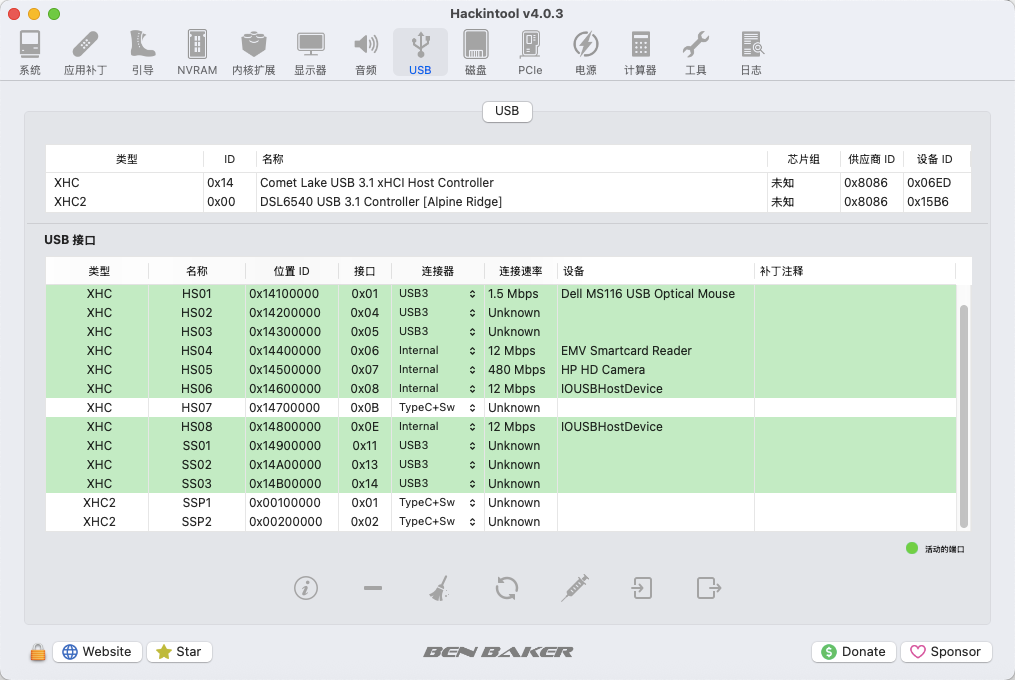
Task: Open HS01 connector type dropdown
Action: click(437, 293)
